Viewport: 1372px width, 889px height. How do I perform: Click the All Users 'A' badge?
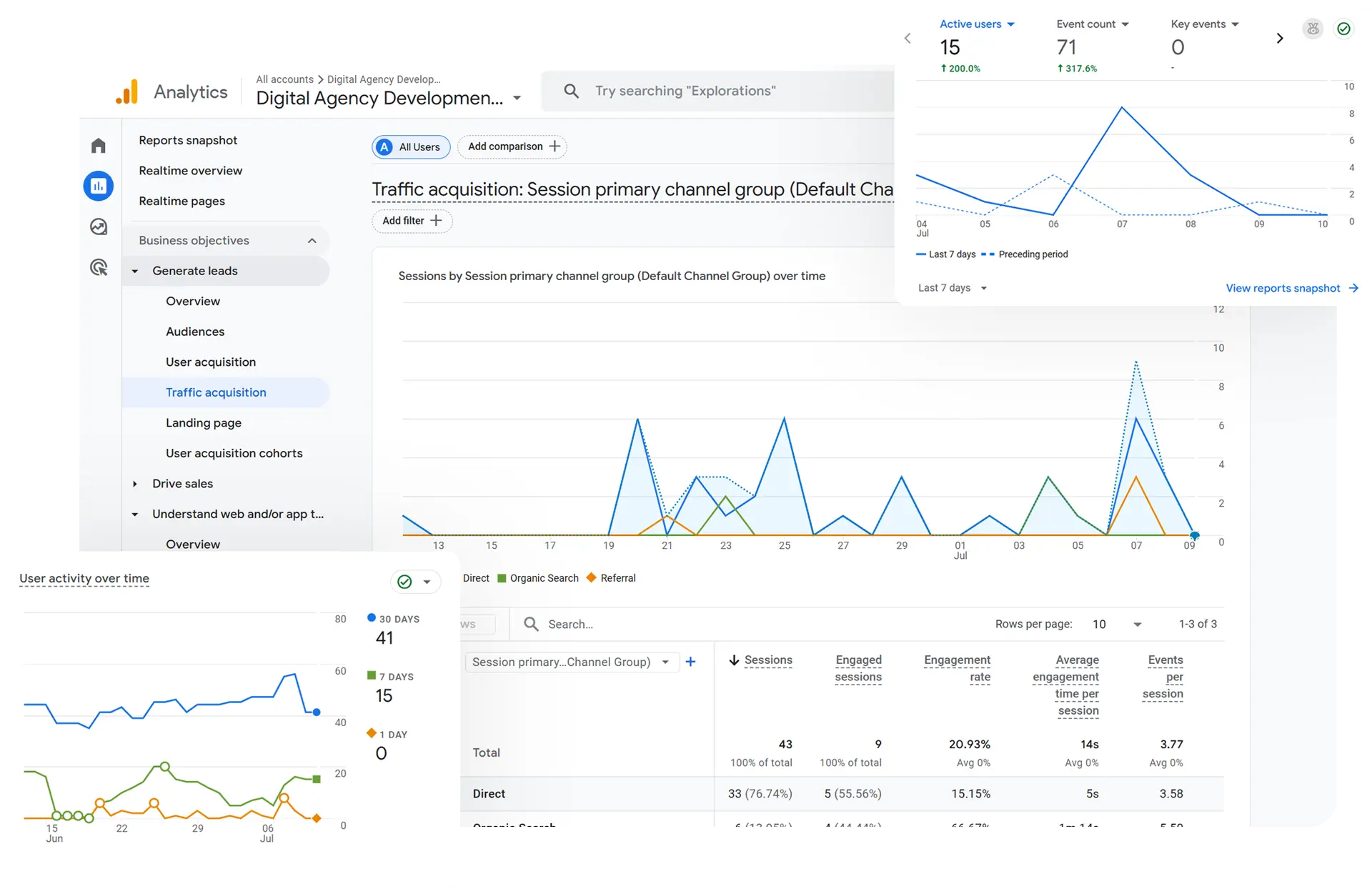[x=384, y=146]
